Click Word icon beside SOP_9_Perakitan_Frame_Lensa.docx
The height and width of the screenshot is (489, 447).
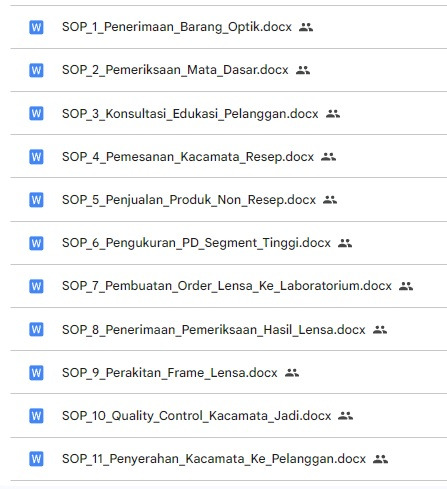click(36, 373)
